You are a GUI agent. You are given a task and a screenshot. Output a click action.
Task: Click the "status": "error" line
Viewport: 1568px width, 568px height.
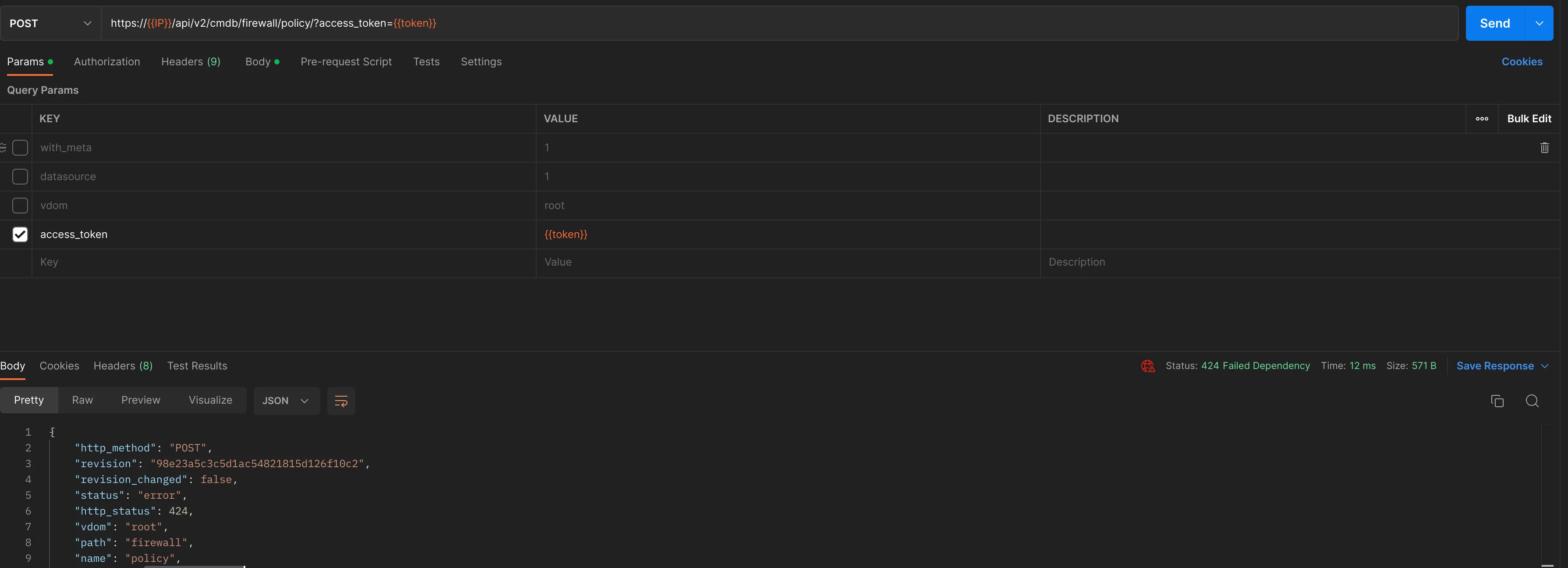pos(131,496)
